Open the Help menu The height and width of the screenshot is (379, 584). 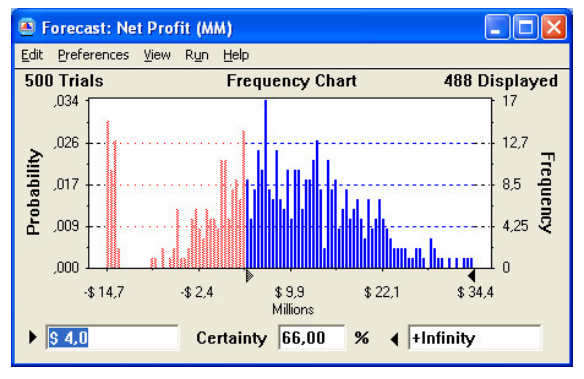(236, 55)
